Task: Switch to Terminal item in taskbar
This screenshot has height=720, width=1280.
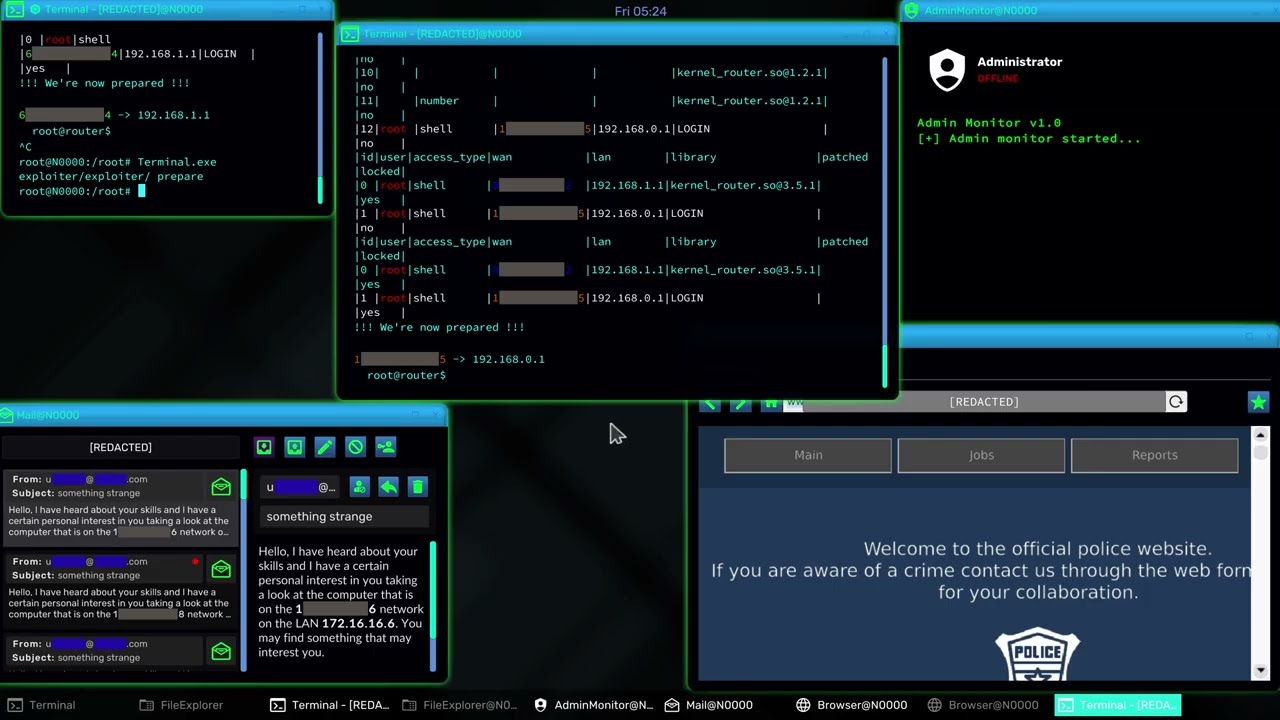Action: tap(42, 705)
